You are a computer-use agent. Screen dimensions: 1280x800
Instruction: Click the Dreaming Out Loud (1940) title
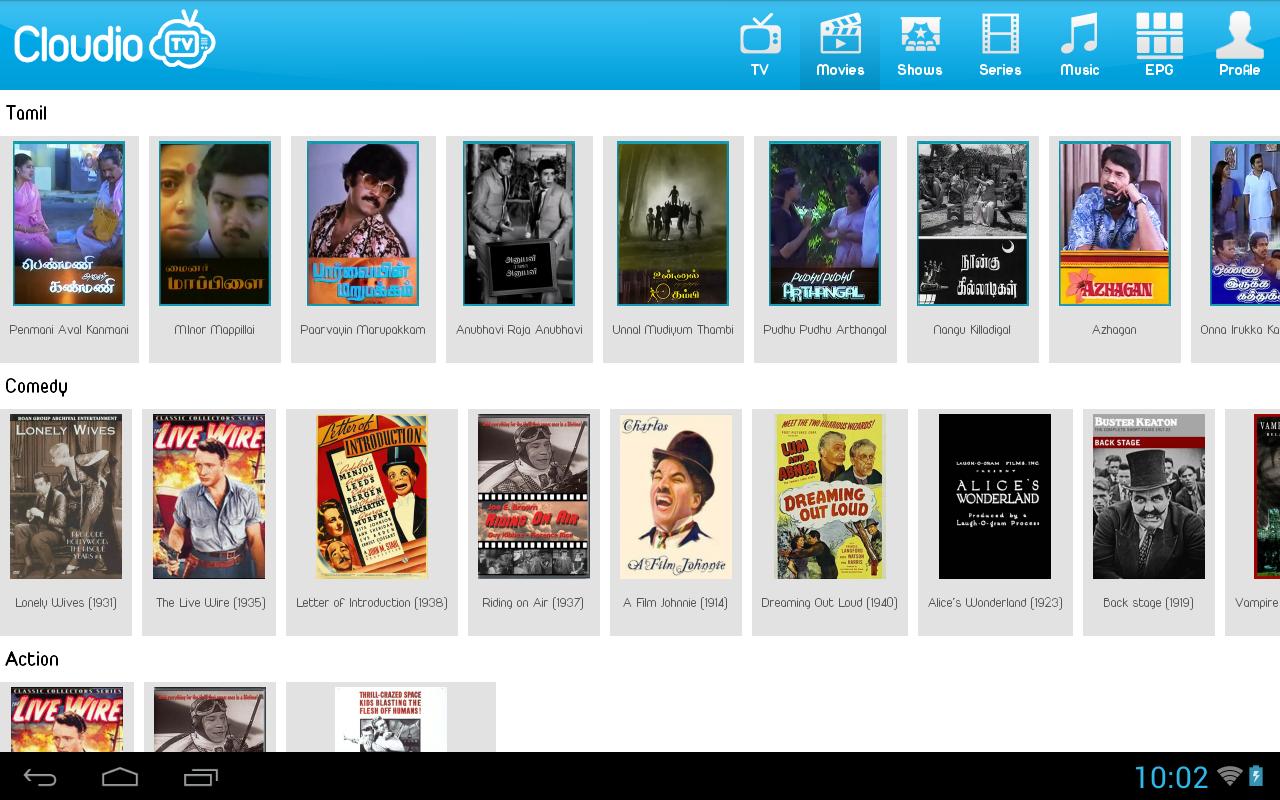pyautogui.click(x=829, y=603)
